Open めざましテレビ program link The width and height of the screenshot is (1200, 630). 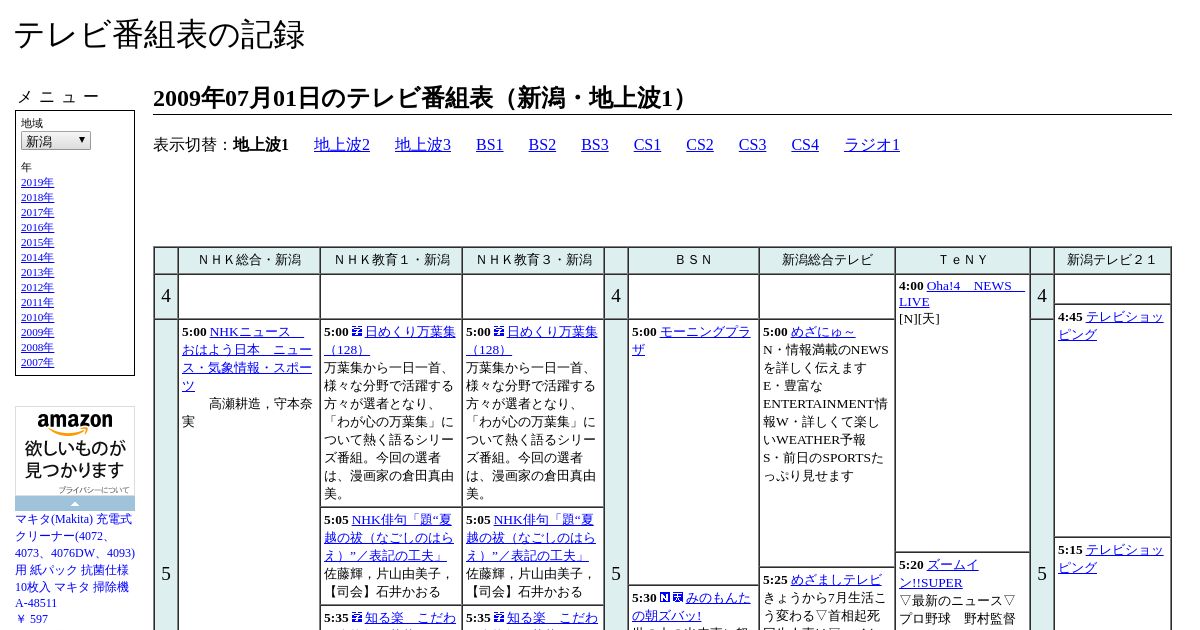836,580
